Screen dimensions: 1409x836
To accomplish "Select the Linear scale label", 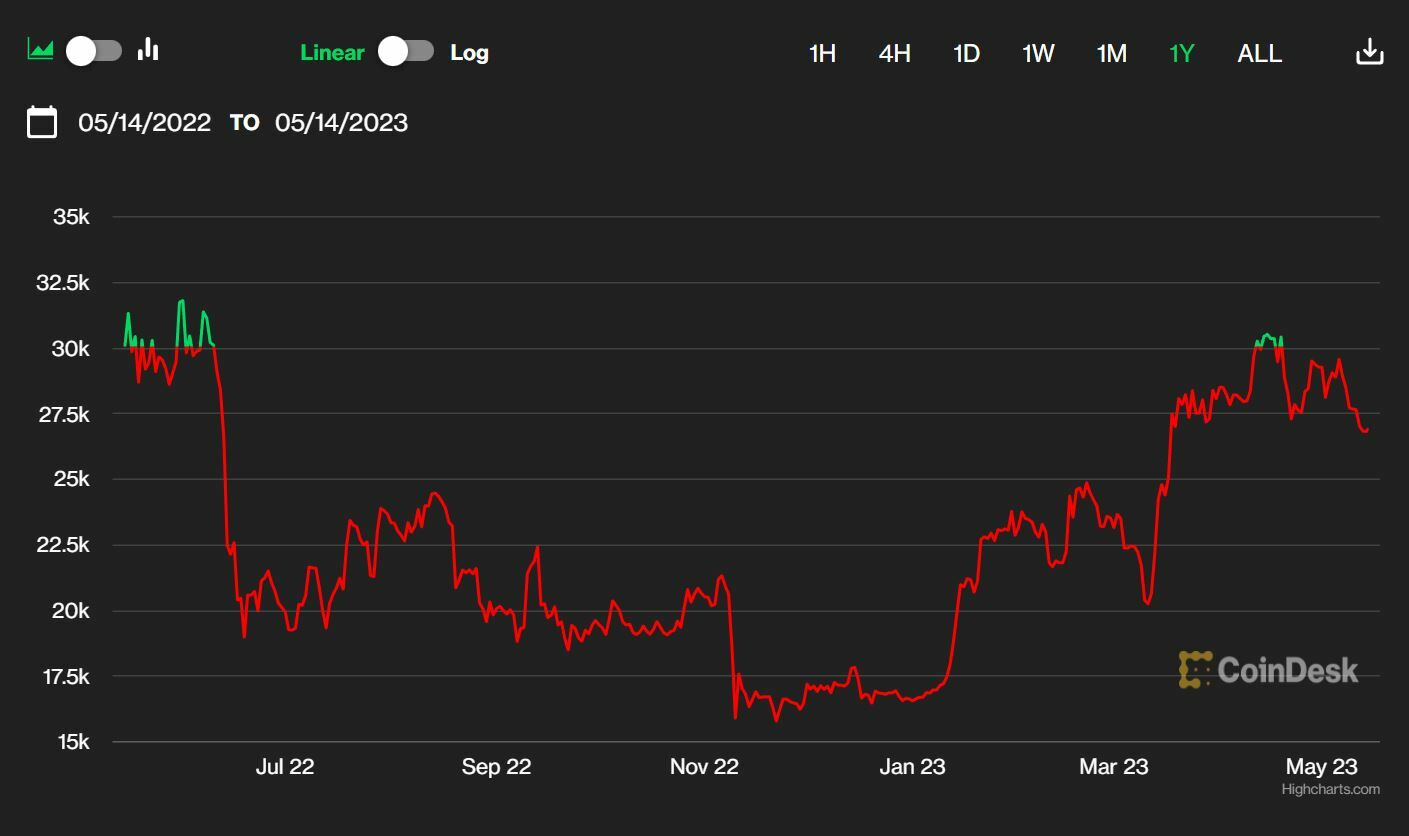I will point(332,53).
